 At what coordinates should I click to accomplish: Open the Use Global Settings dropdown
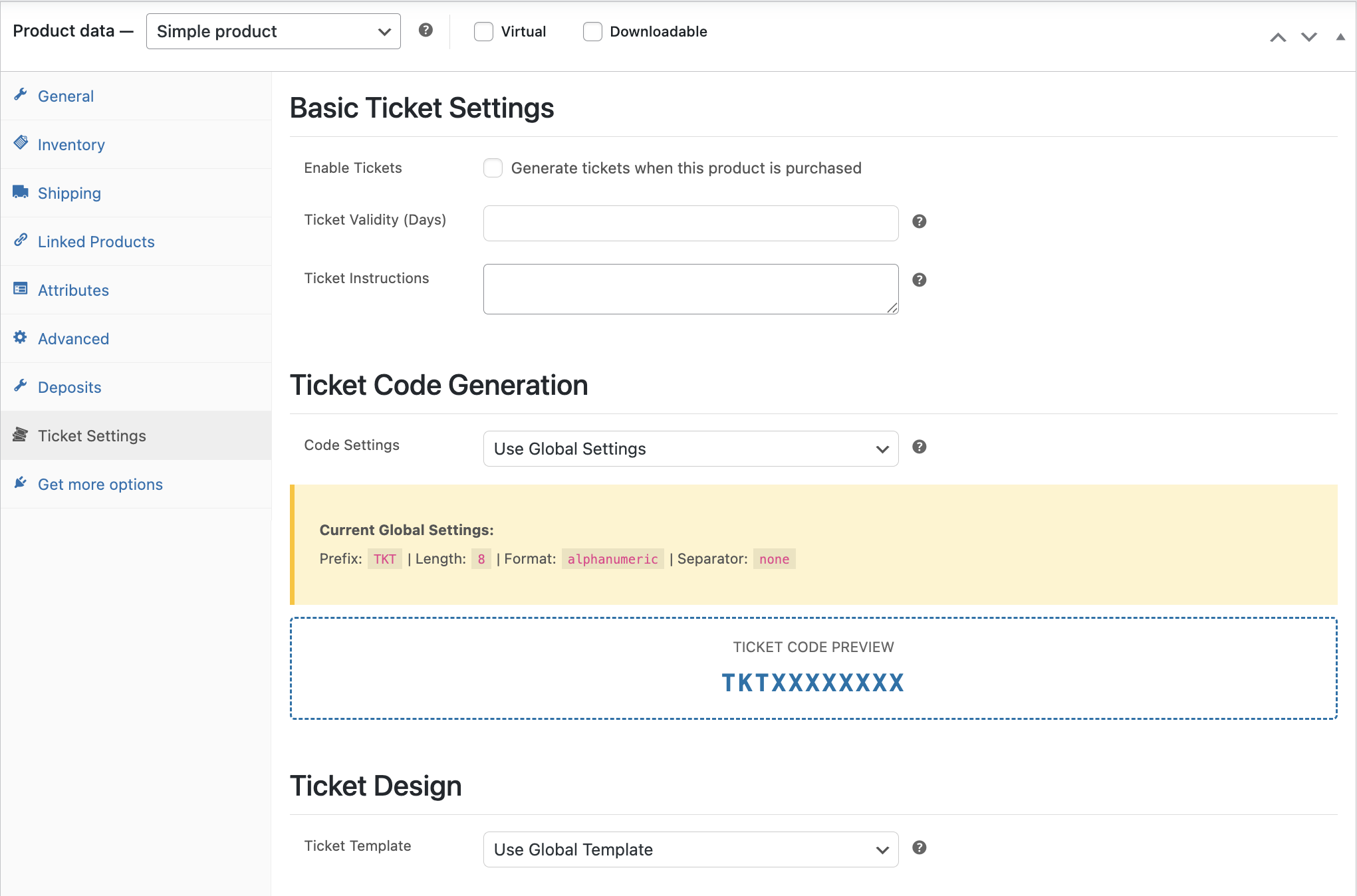[x=690, y=449]
